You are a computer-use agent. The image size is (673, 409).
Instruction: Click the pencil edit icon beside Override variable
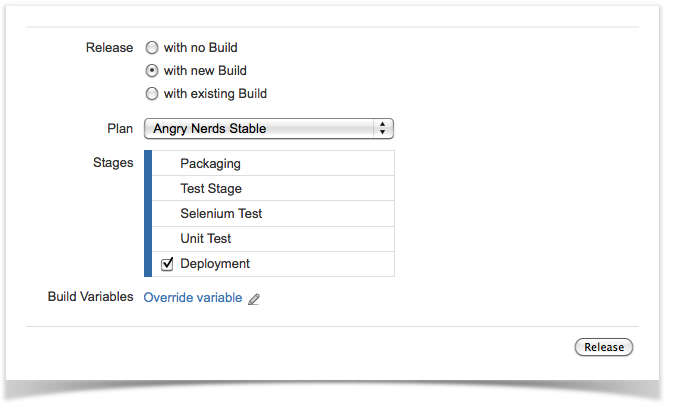tap(254, 299)
